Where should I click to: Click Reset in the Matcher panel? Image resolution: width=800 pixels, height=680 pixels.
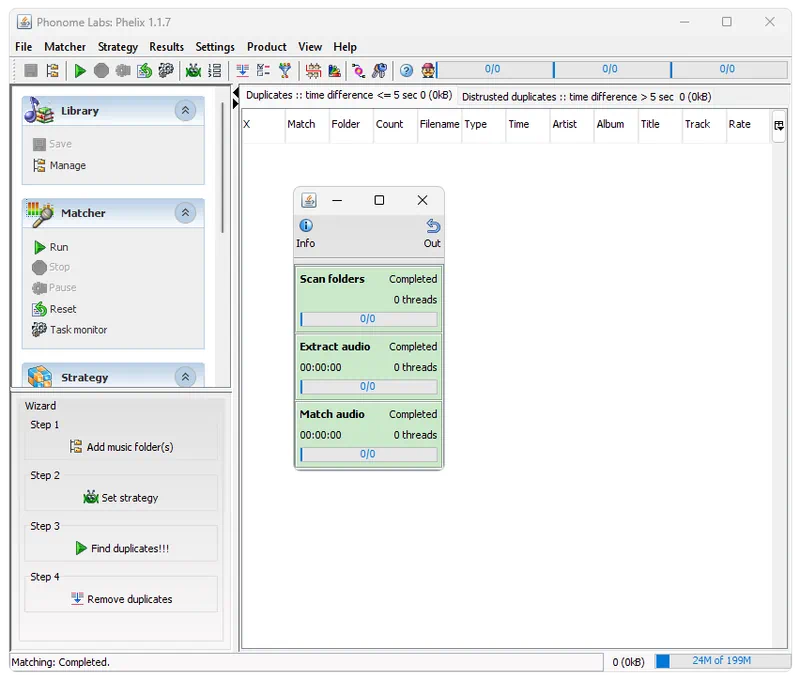pyautogui.click(x=55, y=309)
